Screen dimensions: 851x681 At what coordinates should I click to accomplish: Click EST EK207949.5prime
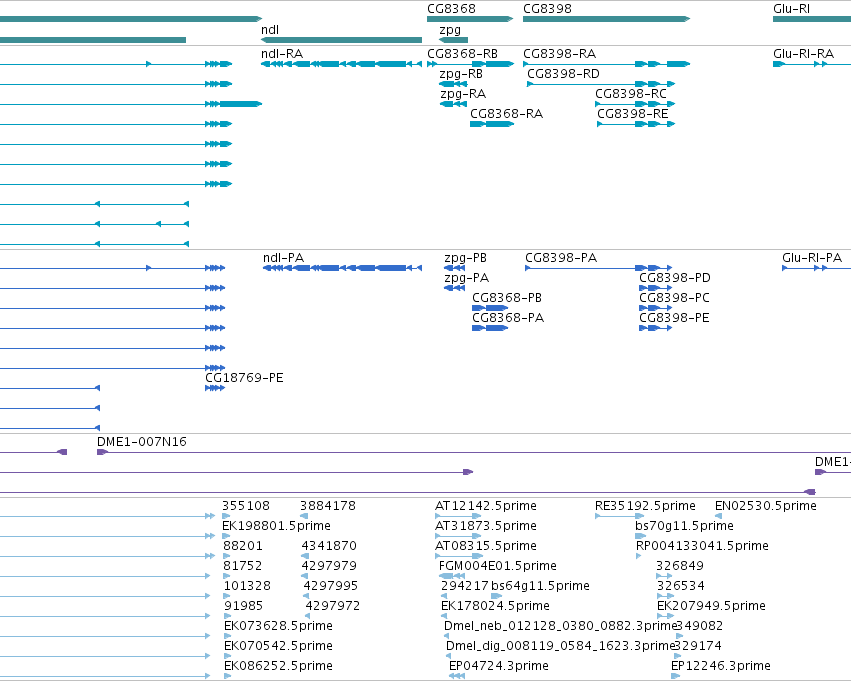[712, 606]
